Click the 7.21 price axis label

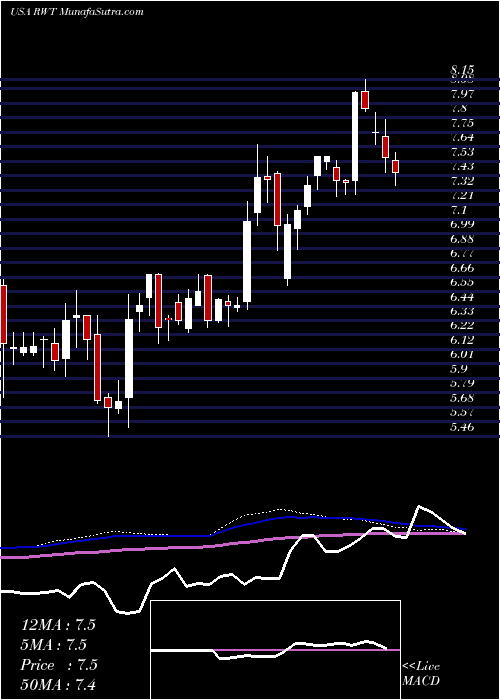click(462, 196)
